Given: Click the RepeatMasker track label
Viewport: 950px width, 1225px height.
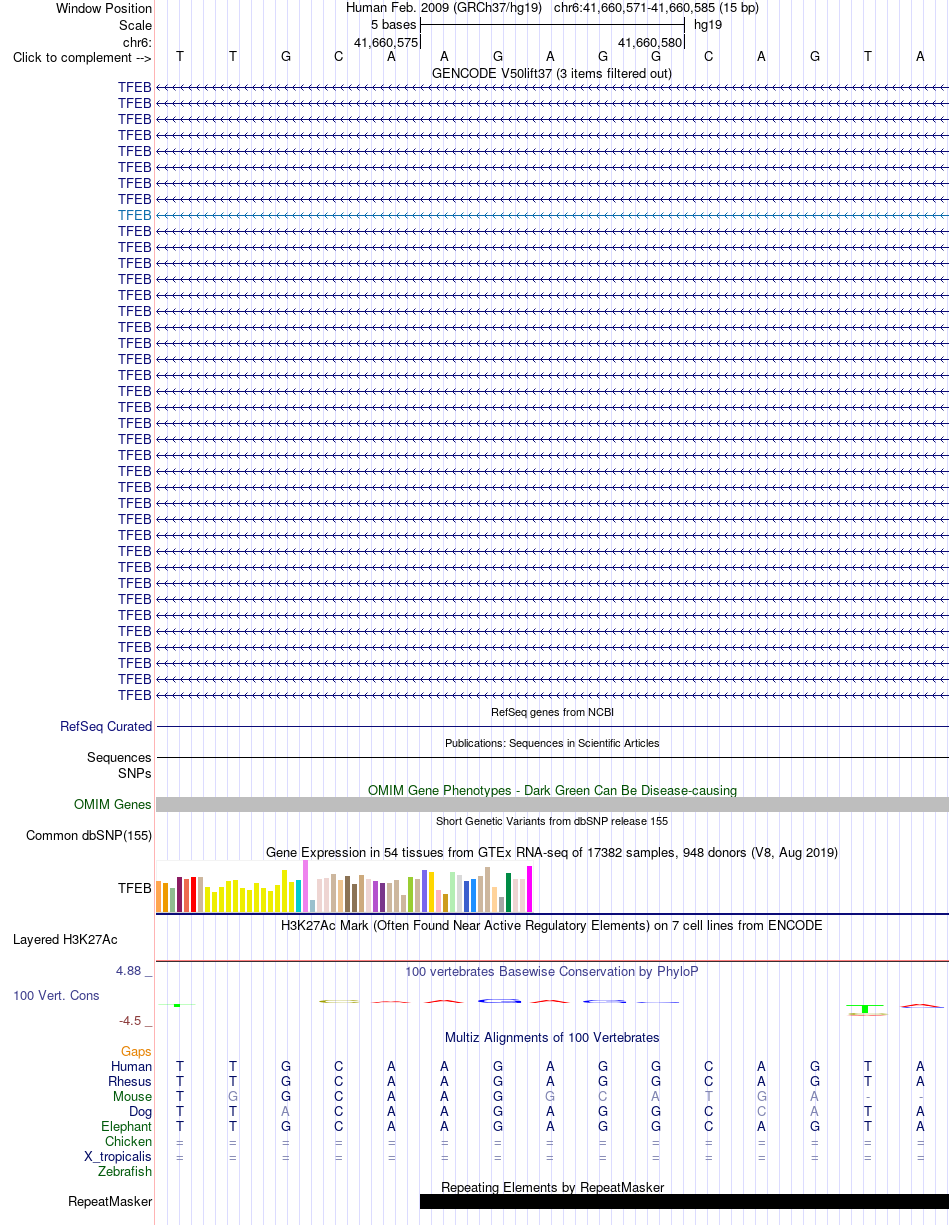Looking at the screenshot, I should pos(110,1202).
